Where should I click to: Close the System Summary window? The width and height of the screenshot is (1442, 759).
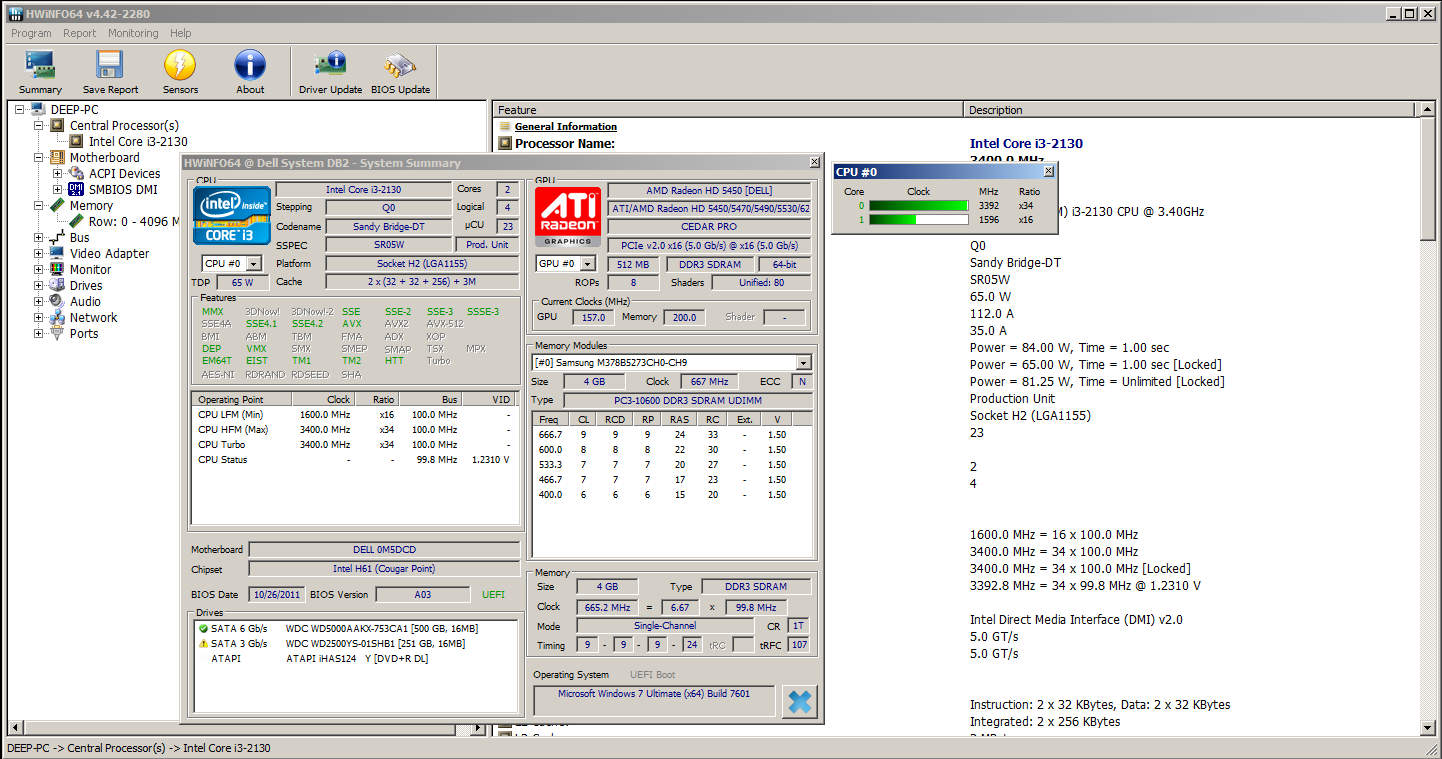tap(814, 162)
